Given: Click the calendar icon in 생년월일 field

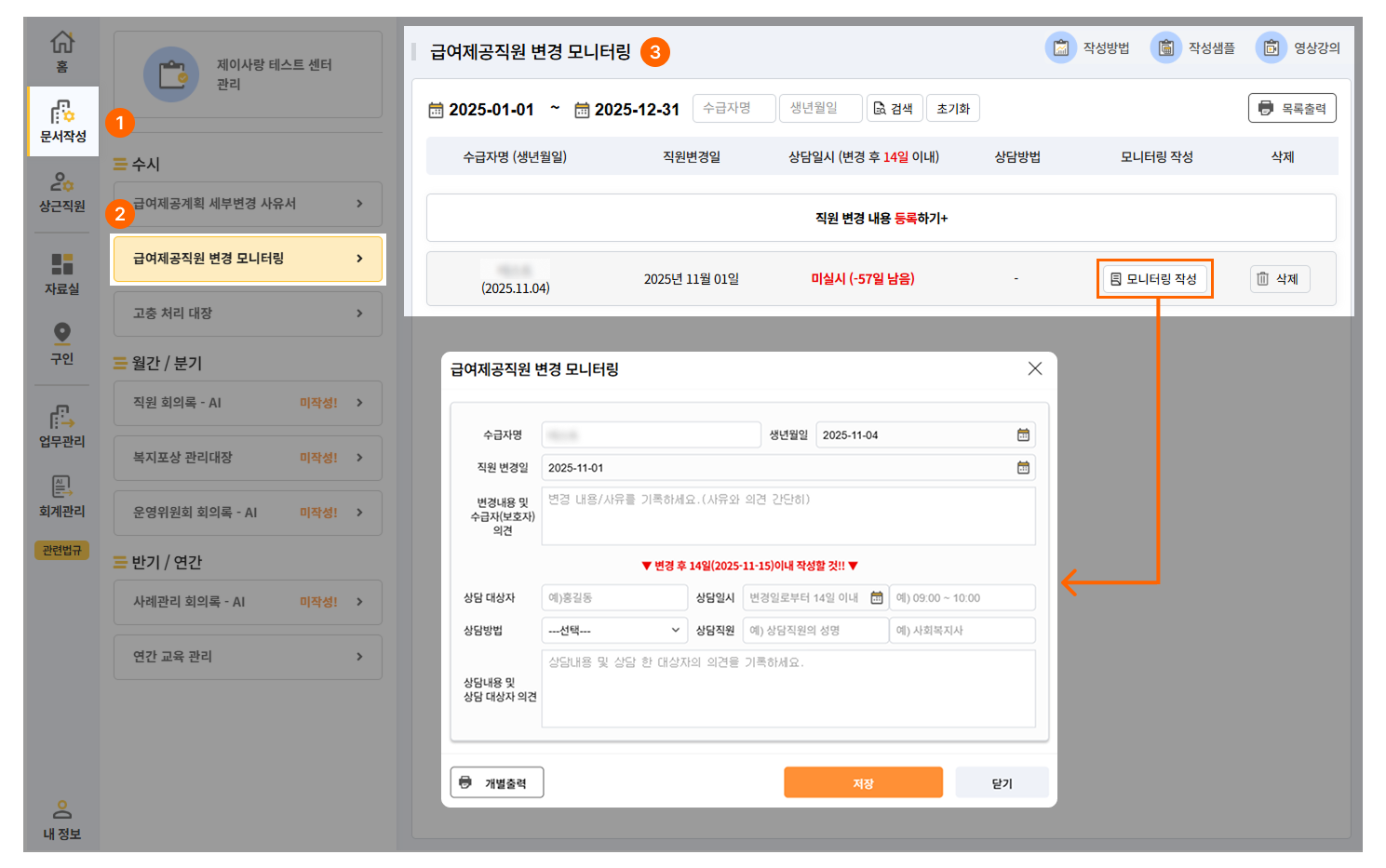Looking at the screenshot, I should (x=1023, y=434).
